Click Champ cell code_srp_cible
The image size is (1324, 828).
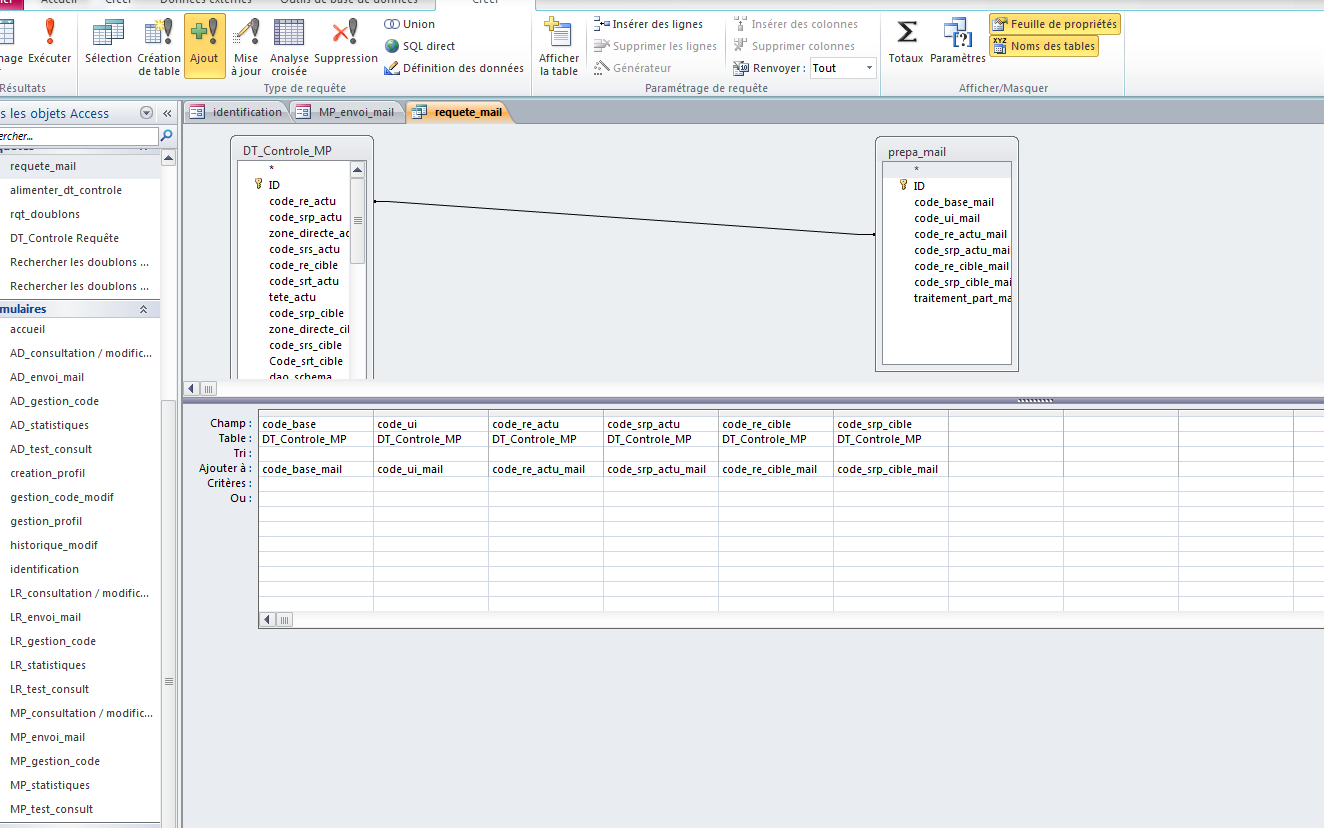891,424
